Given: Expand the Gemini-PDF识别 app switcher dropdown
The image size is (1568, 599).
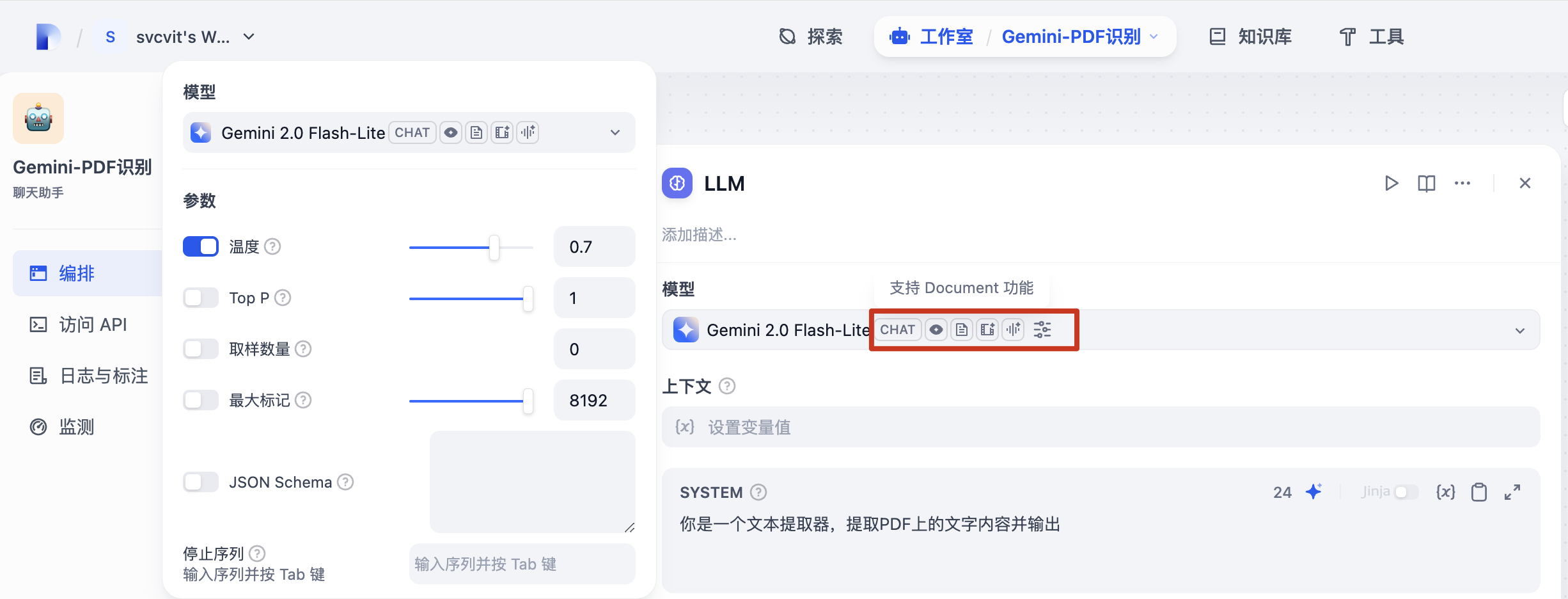Looking at the screenshot, I should (x=1154, y=37).
